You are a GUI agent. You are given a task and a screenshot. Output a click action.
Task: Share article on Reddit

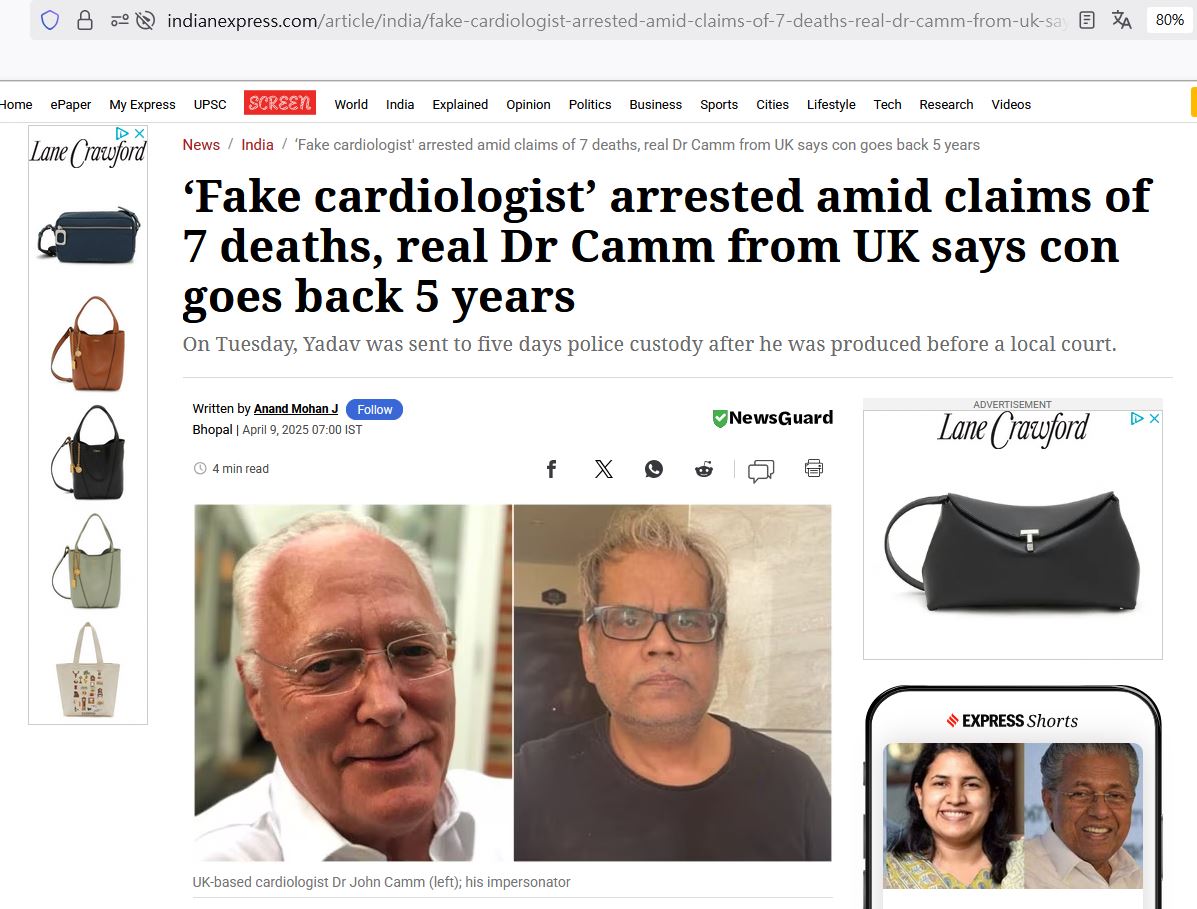click(704, 469)
